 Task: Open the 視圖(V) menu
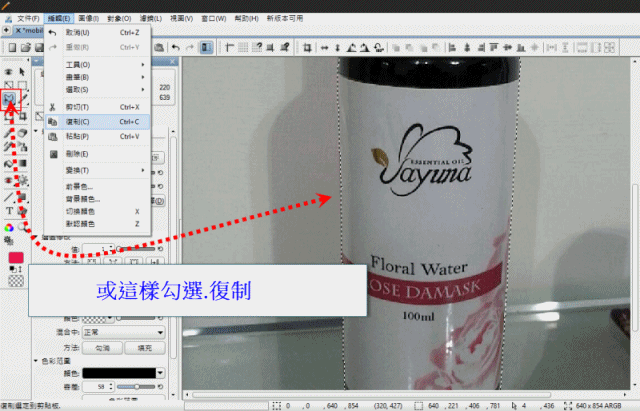(181, 18)
